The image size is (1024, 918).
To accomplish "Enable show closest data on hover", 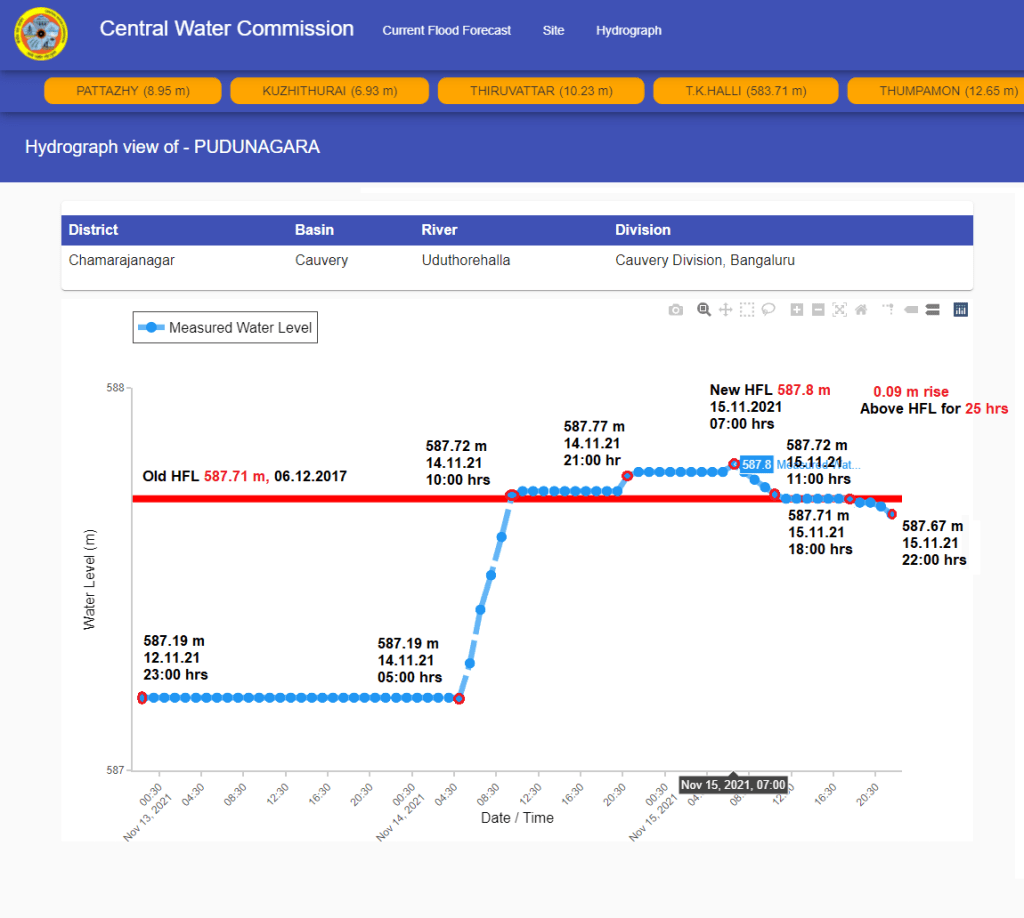I will (x=911, y=310).
